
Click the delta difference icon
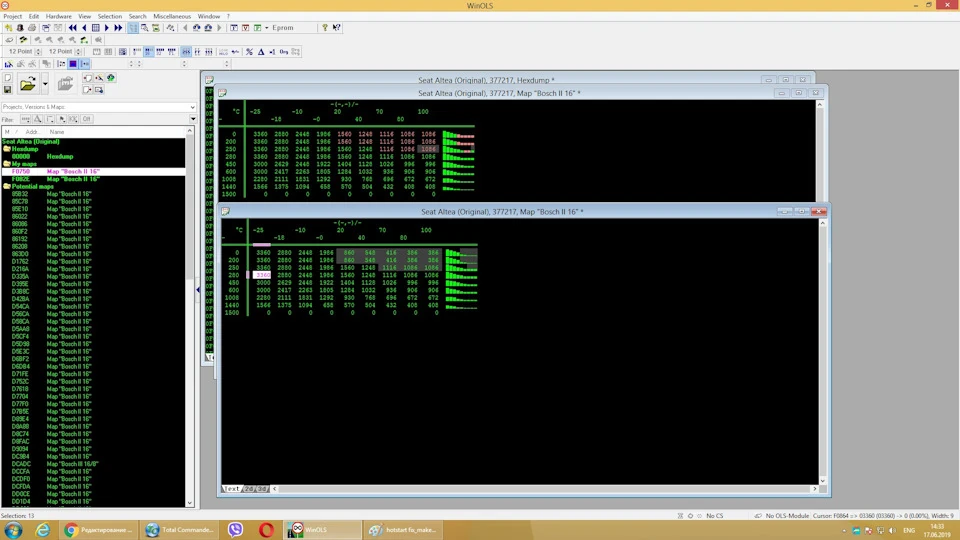(261, 51)
